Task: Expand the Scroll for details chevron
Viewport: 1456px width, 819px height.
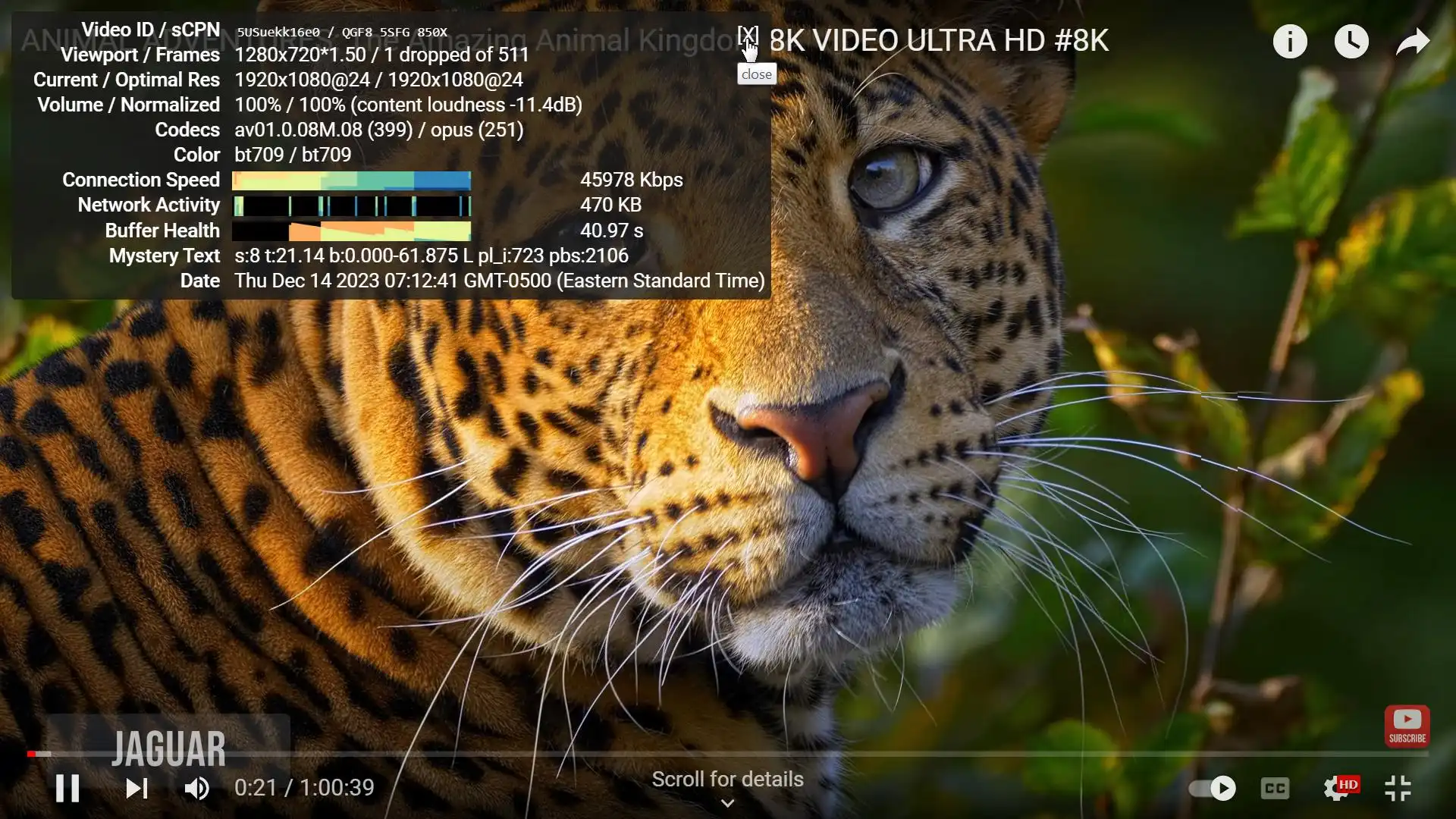Action: (x=727, y=803)
